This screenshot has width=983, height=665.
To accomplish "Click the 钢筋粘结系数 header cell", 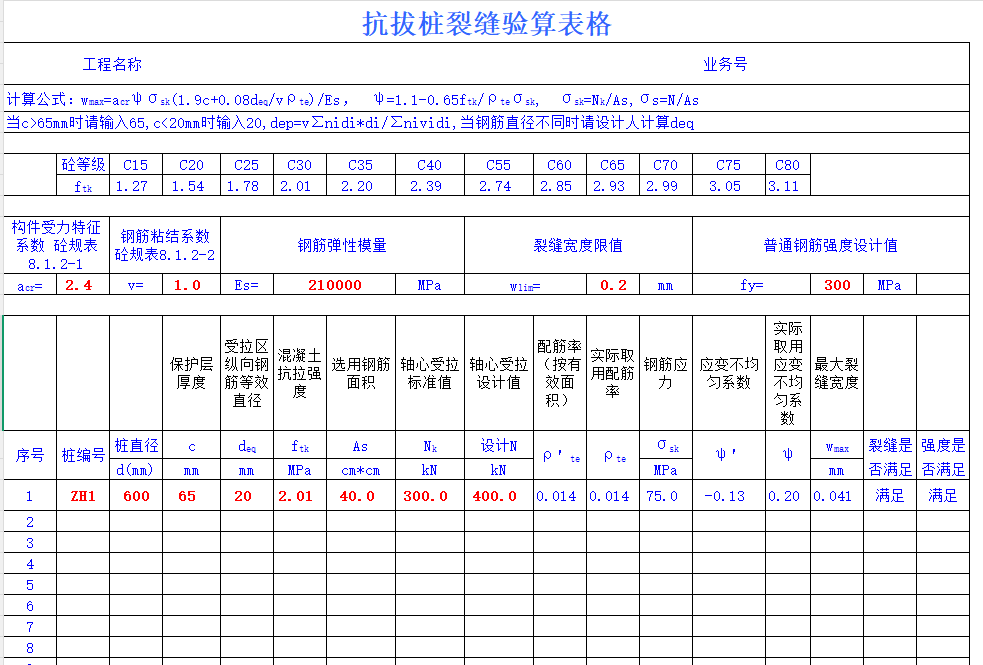I will [x=165, y=245].
